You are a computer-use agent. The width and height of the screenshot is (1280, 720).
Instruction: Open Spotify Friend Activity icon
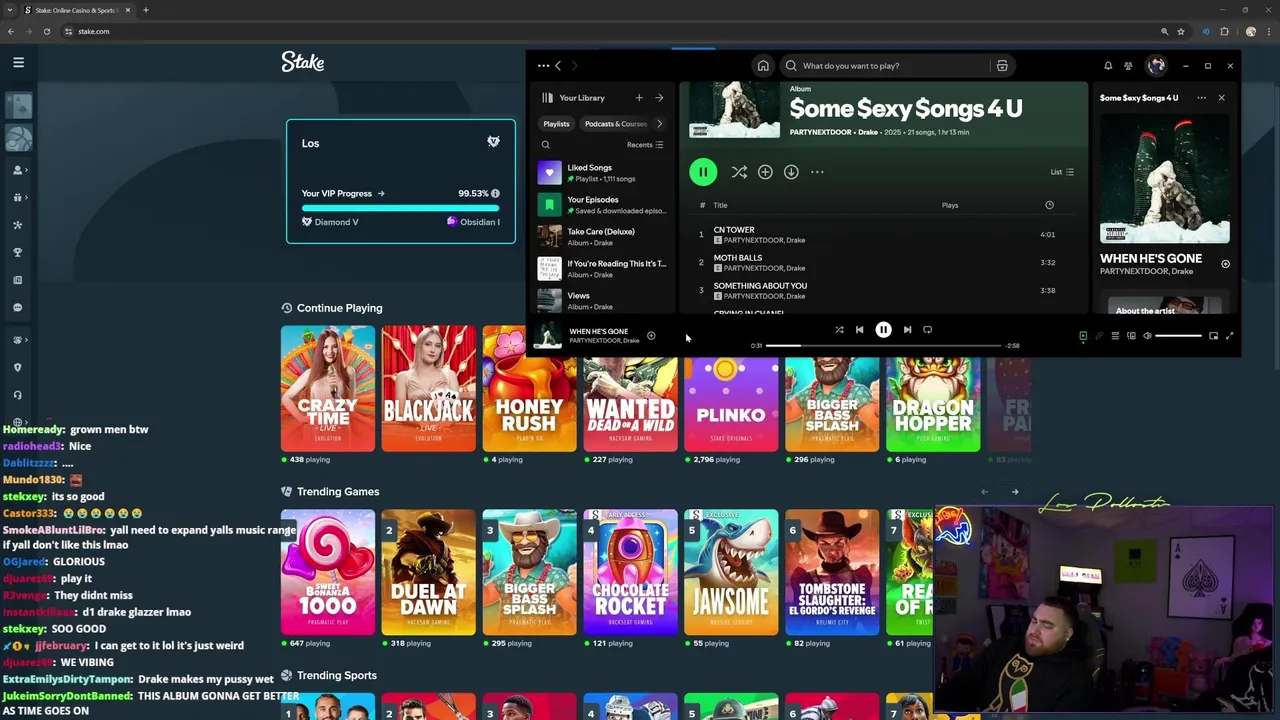(x=1128, y=66)
